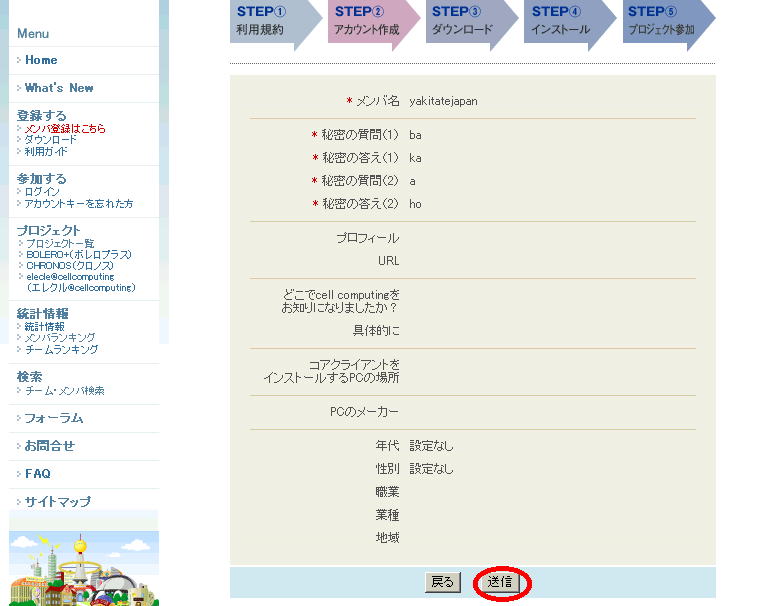Click the 秘密の質問(1) value ba

pos(415,135)
